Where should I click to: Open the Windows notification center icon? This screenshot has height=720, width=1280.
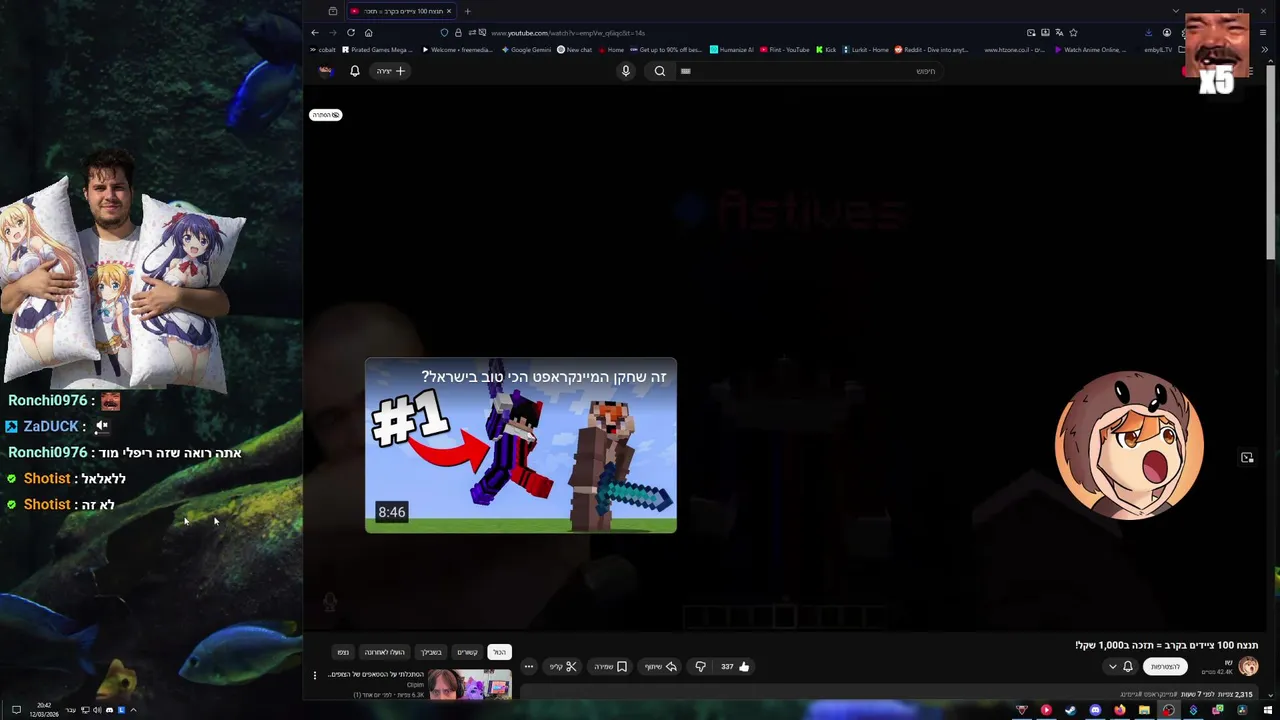16,710
